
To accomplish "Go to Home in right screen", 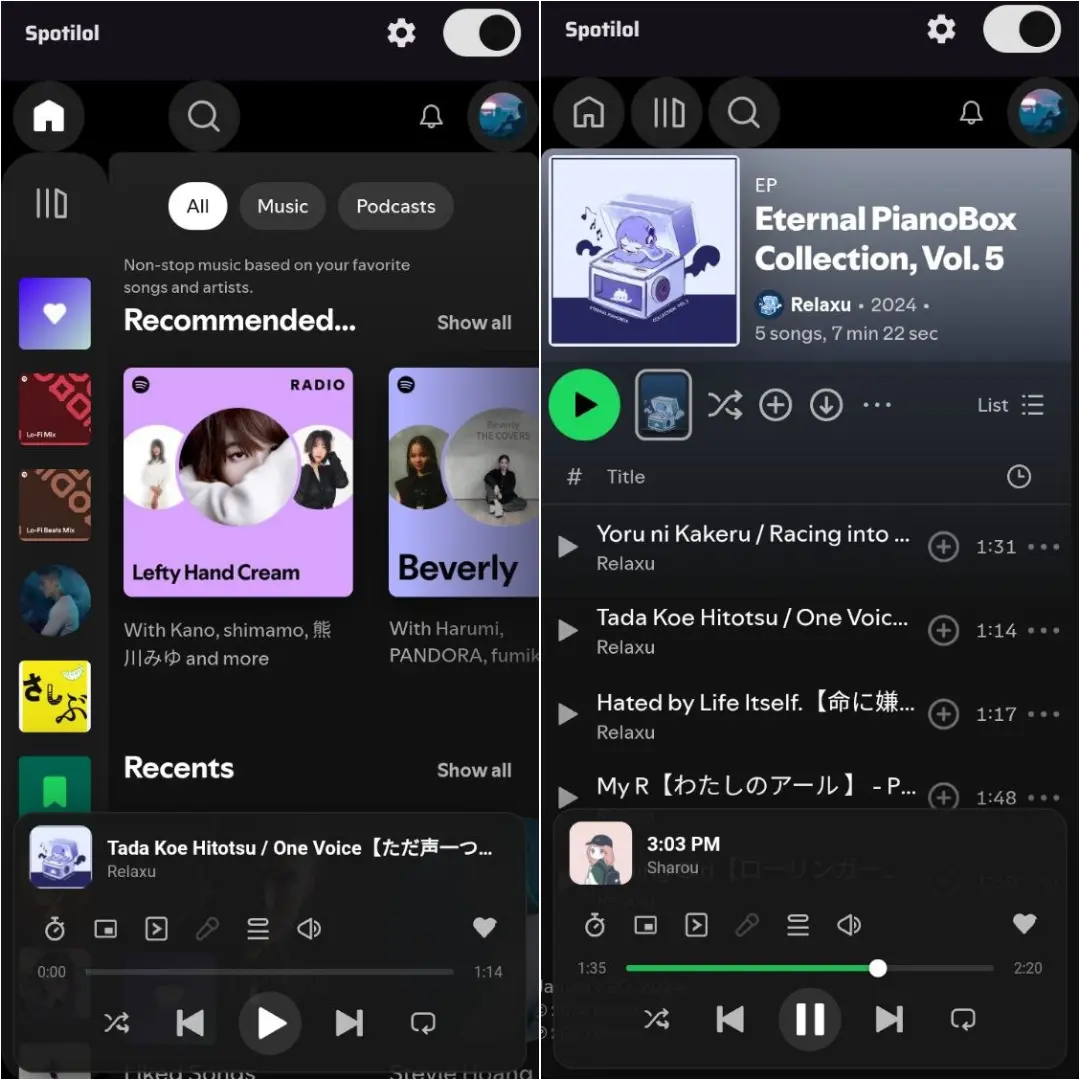I will coord(589,112).
